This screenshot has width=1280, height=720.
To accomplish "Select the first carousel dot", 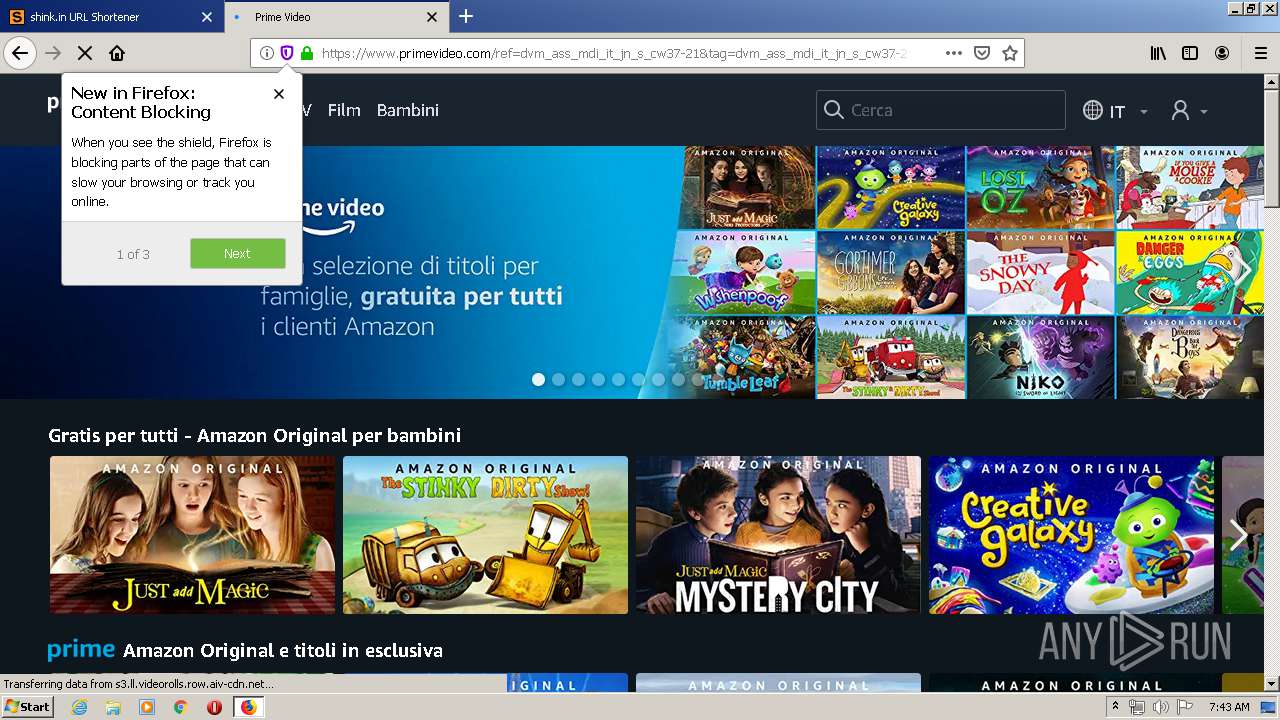I will point(538,379).
